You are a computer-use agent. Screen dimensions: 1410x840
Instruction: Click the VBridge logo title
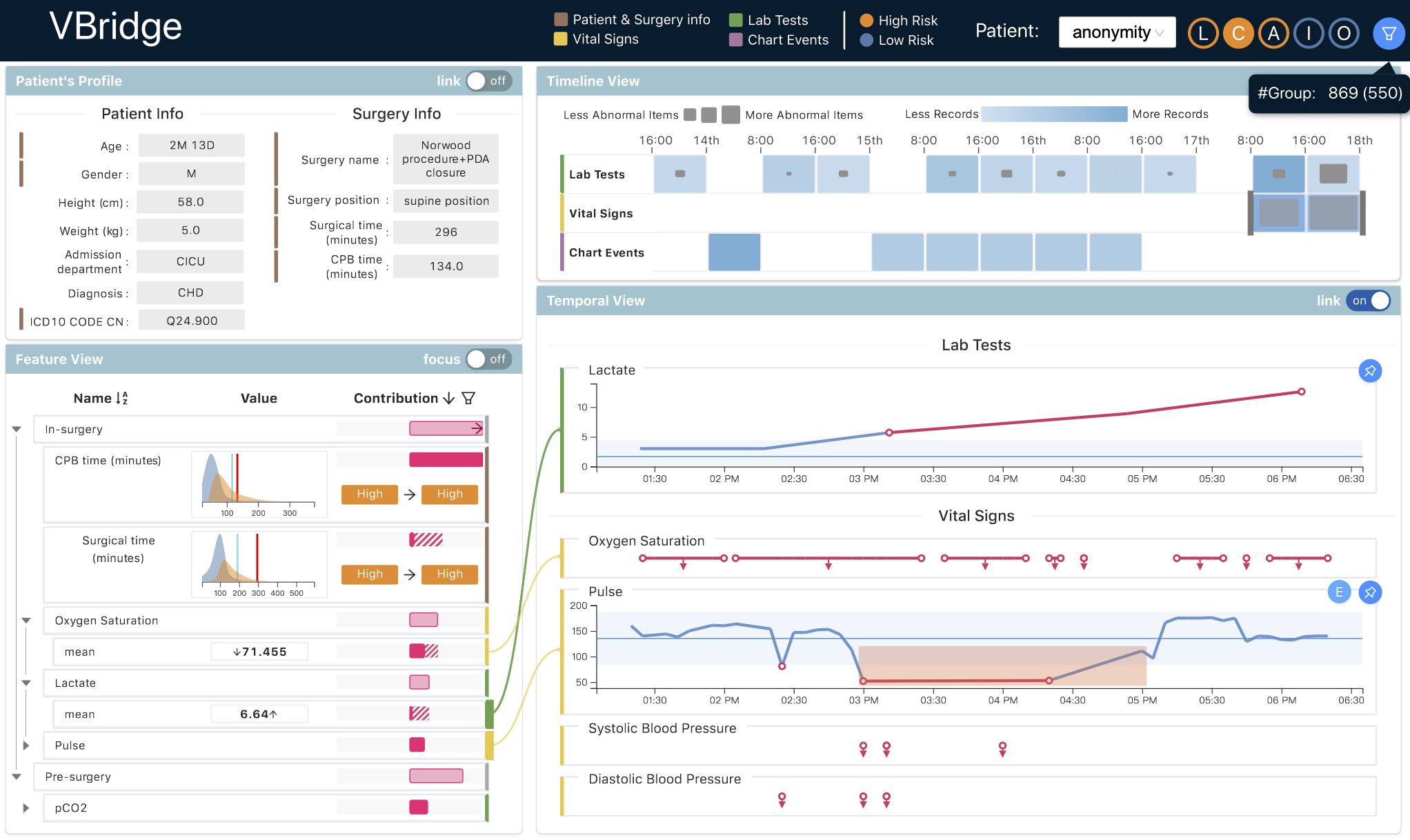[x=116, y=28]
